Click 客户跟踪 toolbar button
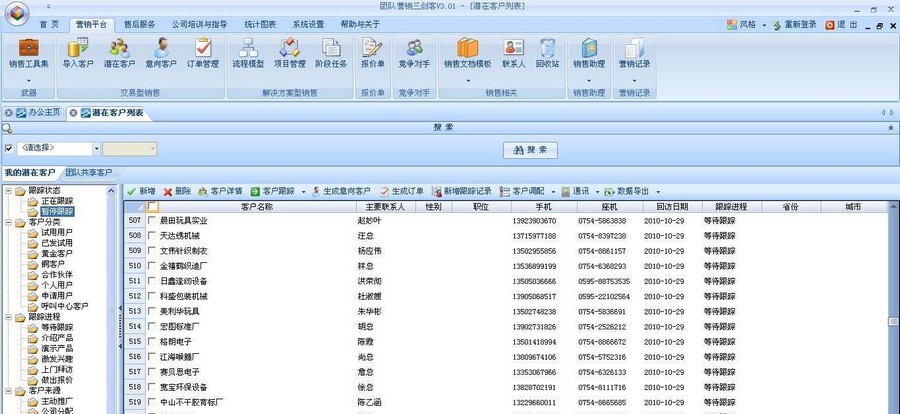 tap(273, 191)
